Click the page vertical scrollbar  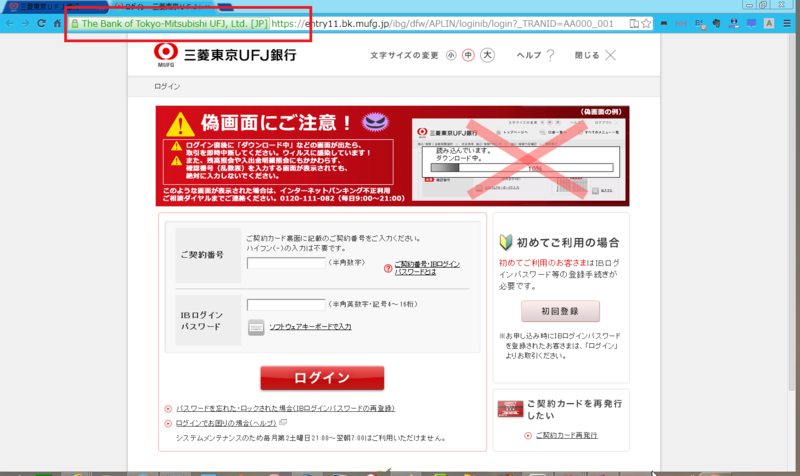(791, 214)
